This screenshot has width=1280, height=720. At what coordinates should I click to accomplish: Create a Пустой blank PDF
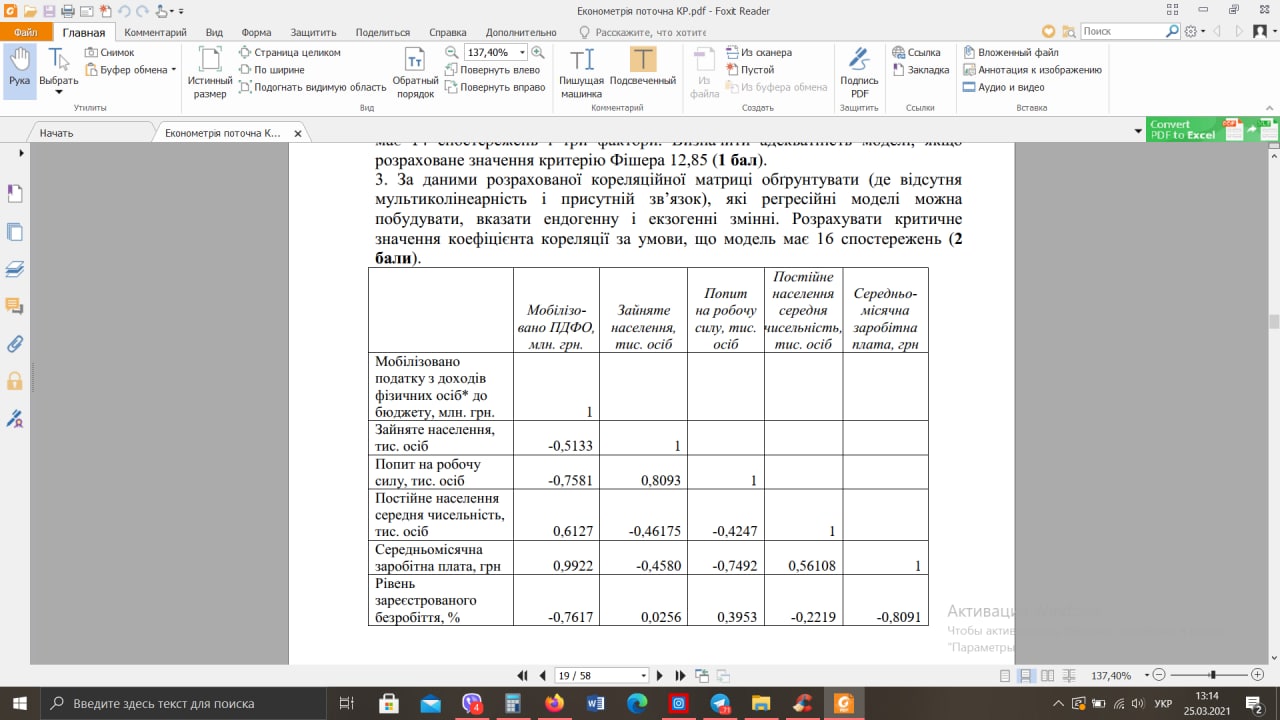(x=749, y=70)
